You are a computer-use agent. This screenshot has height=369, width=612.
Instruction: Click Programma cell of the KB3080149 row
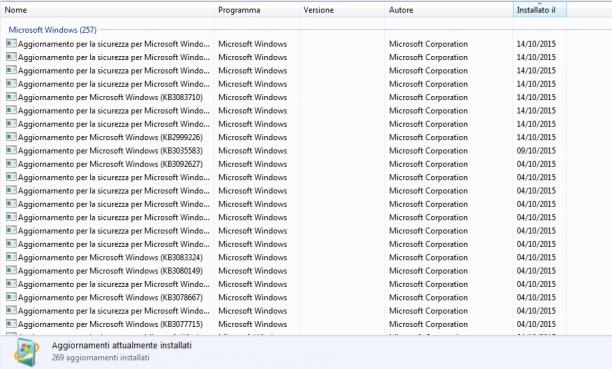253,271
